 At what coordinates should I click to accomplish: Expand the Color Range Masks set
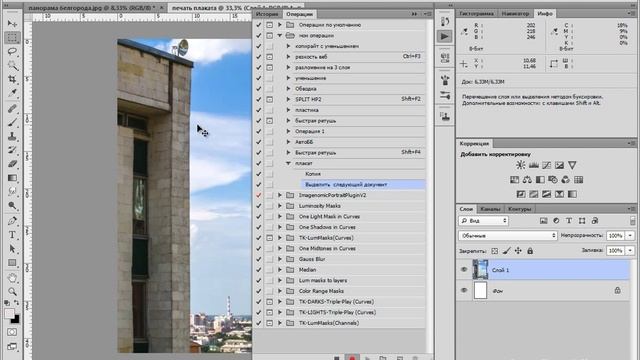(280, 291)
